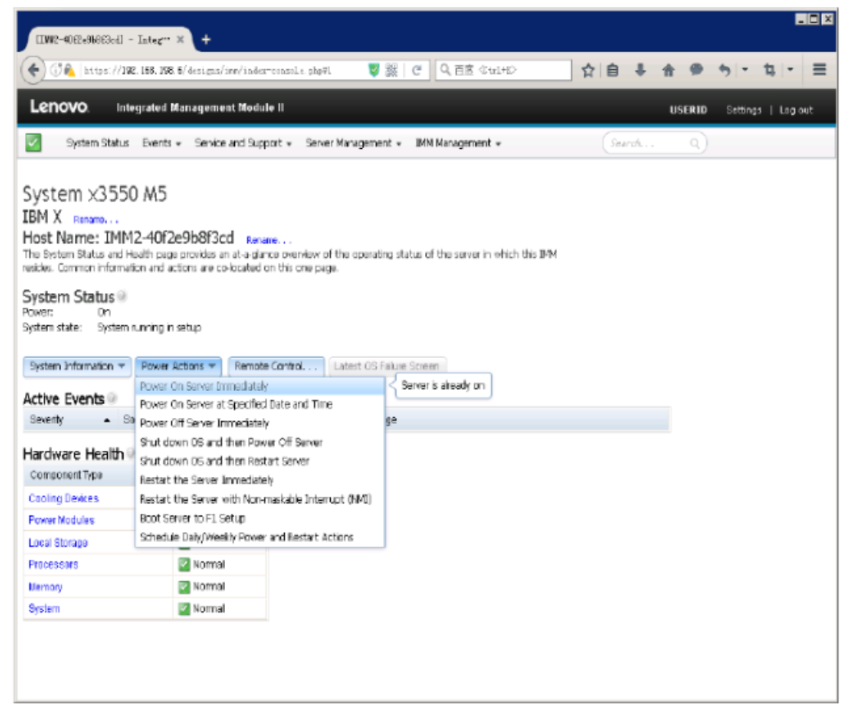
Task: Open the Events dropdown menu
Action: click(x=162, y=143)
